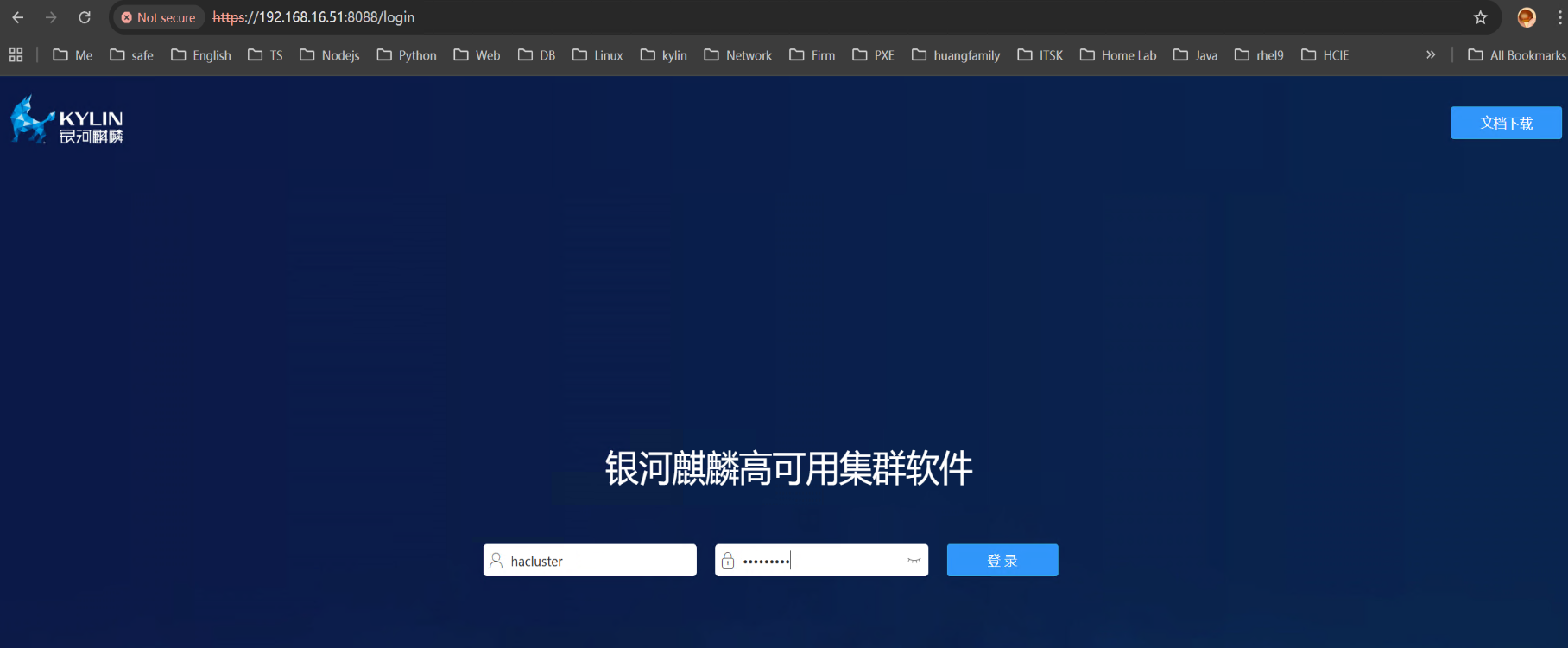Screen dimensions: 1568x648
Task: Click the 银河麒麟高可用集群软件 heading
Action: click(788, 468)
